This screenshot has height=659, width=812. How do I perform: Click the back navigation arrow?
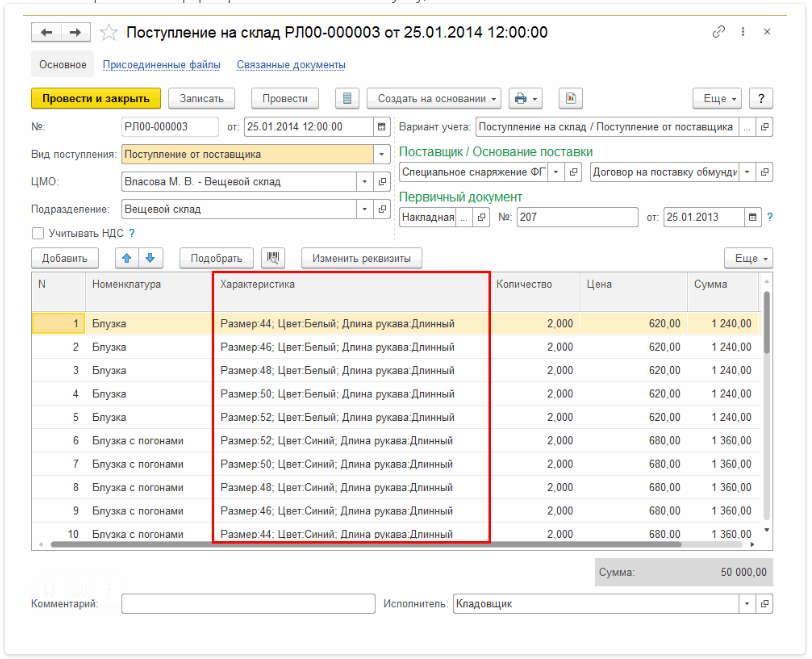click(46, 33)
